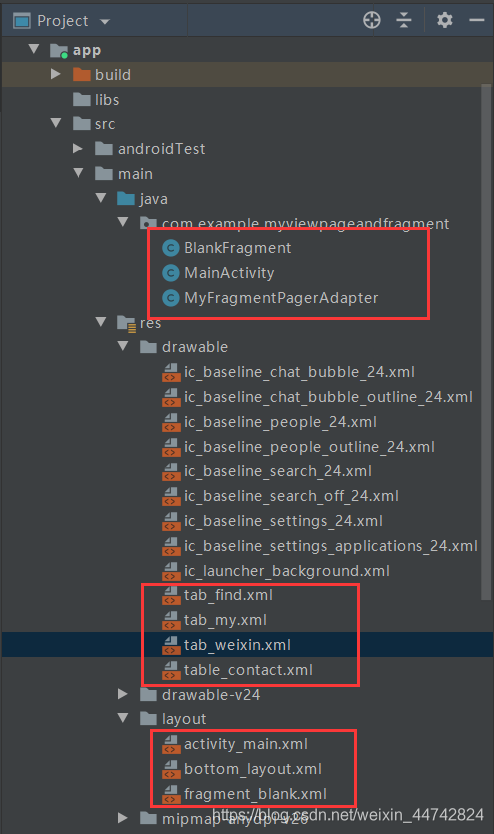Select ic_baseline_chat_bubble_outline_24.xml in the tree
This screenshot has width=494, height=834.
[x=328, y=397]
